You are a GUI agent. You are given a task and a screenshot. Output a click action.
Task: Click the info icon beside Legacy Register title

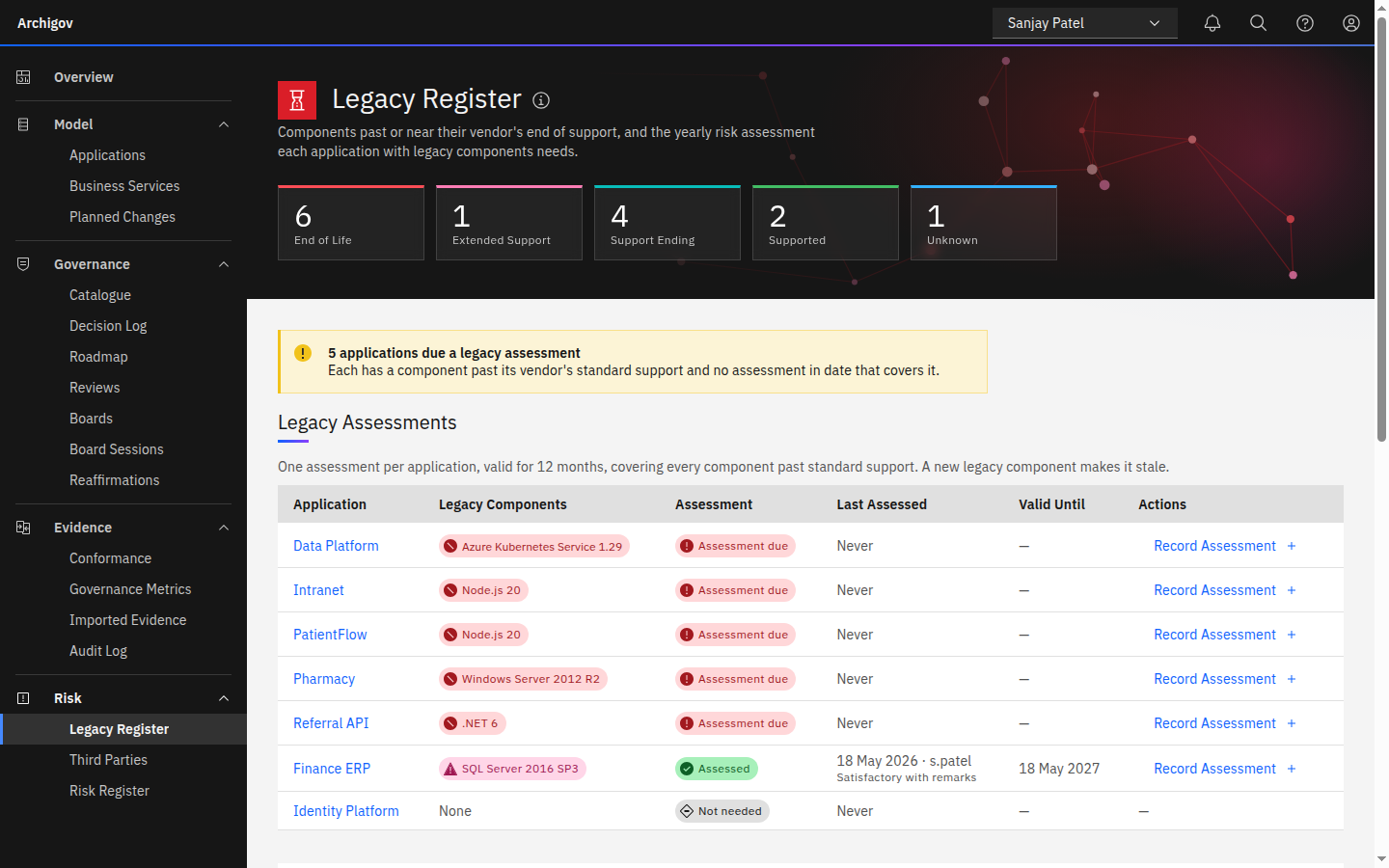click(541, 100)
